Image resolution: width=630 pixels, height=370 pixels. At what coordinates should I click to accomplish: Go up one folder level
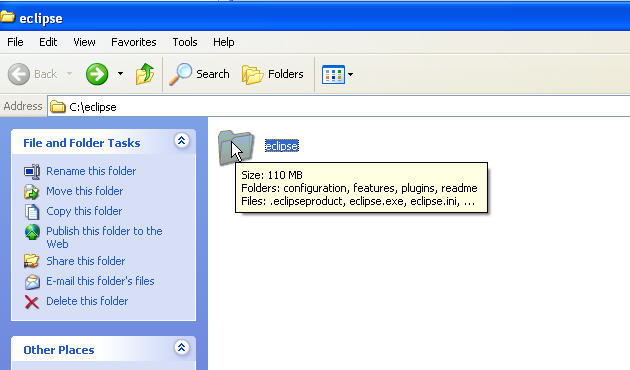pos(145,74)
